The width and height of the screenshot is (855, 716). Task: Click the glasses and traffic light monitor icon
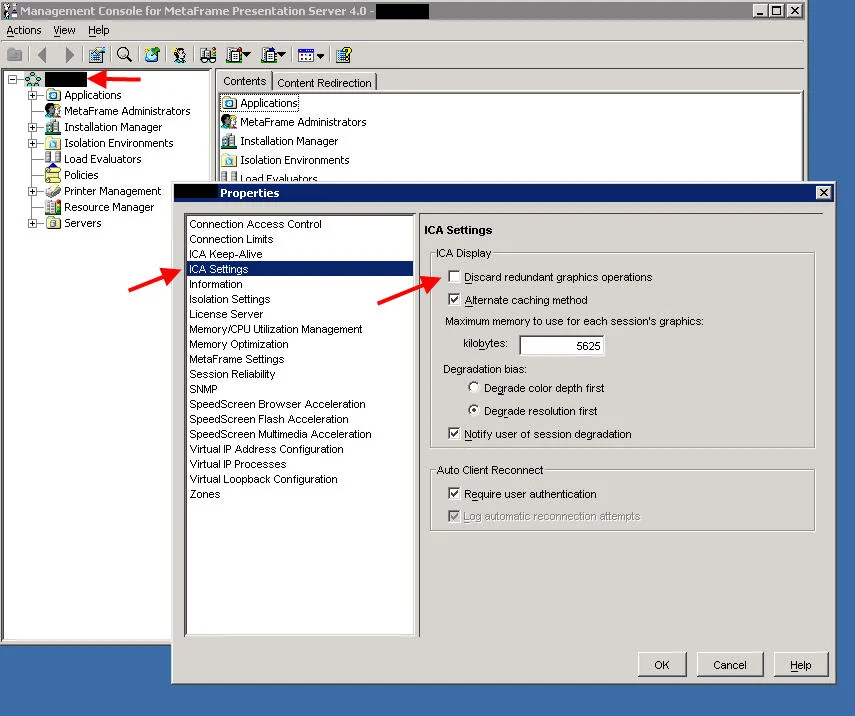click(208, 55)
